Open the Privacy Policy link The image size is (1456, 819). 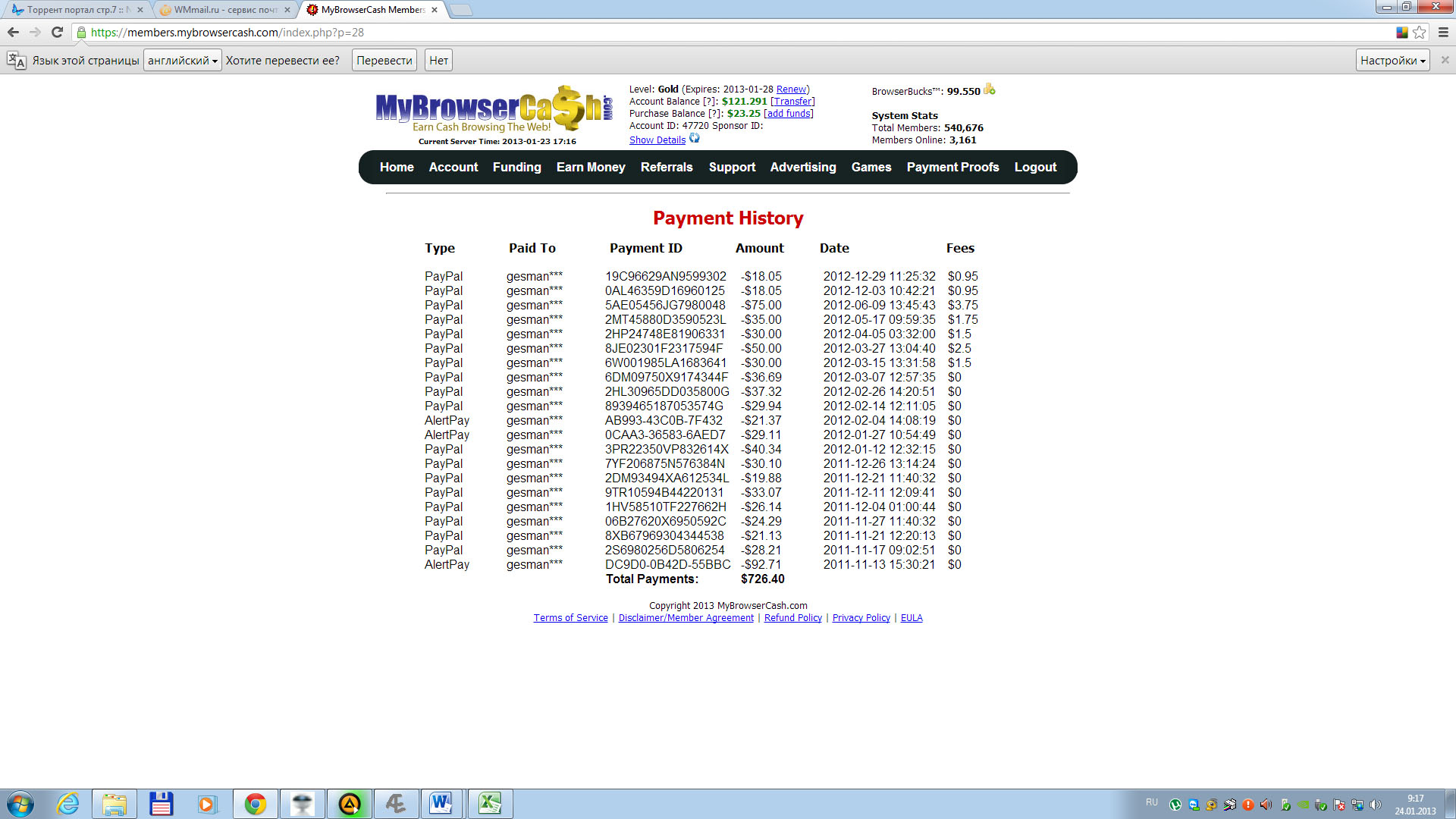click(861, 618)
